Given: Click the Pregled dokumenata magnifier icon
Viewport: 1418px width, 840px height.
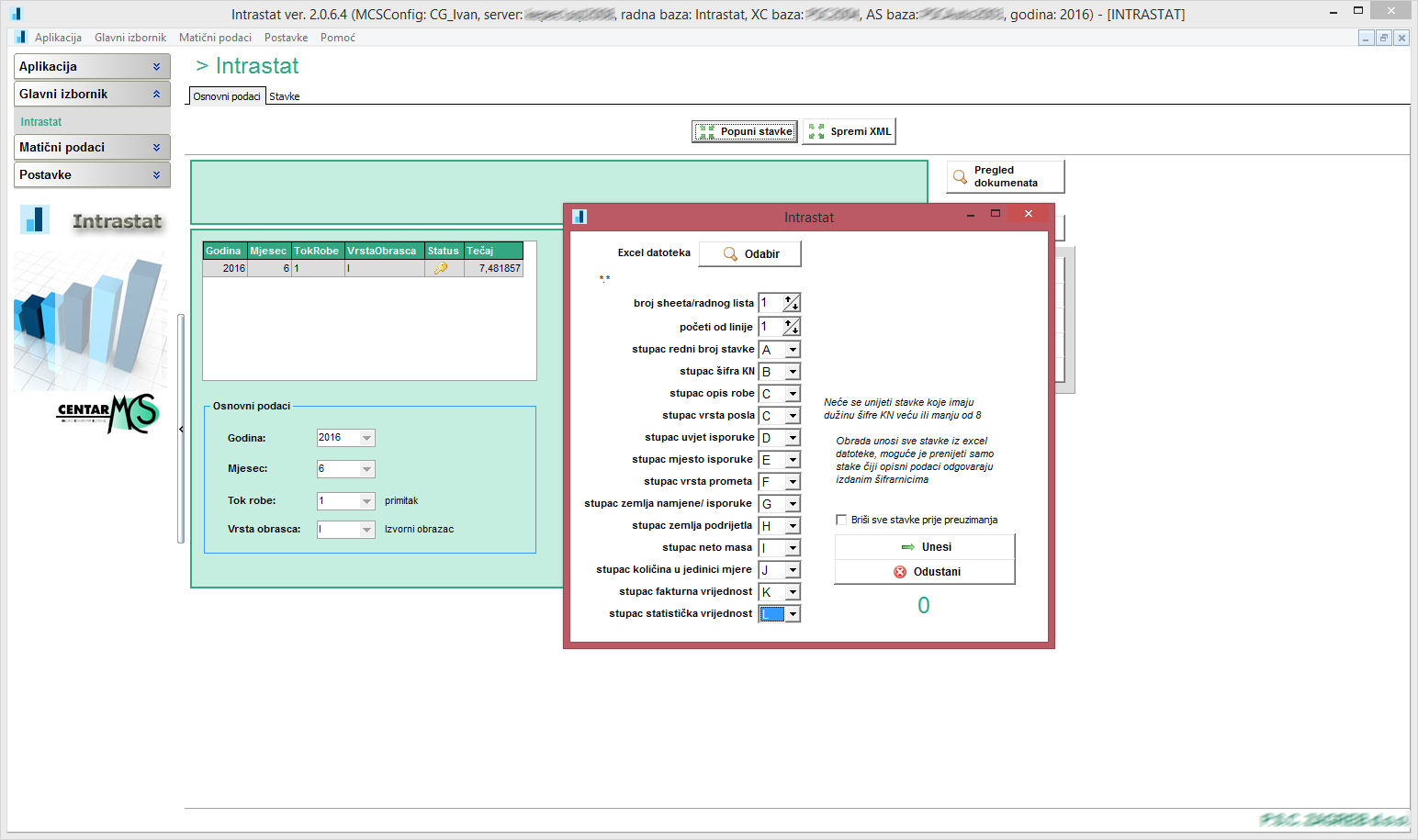Looking at the screenshot, I should 960,176.
